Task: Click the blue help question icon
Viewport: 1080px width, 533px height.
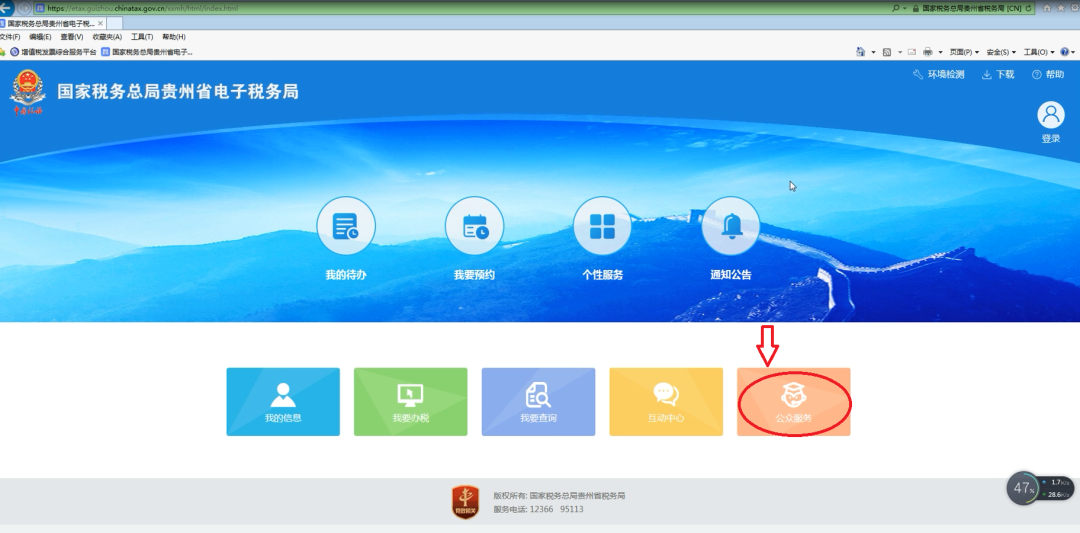Action: [x=1065, y=52]
